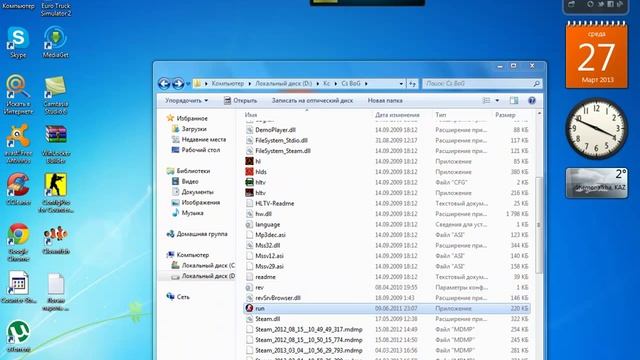Image resolution: width=640 pixels, height=360 pixels.
Task: Click the search magnifier icon in Explorer
Action: point(536,84)
